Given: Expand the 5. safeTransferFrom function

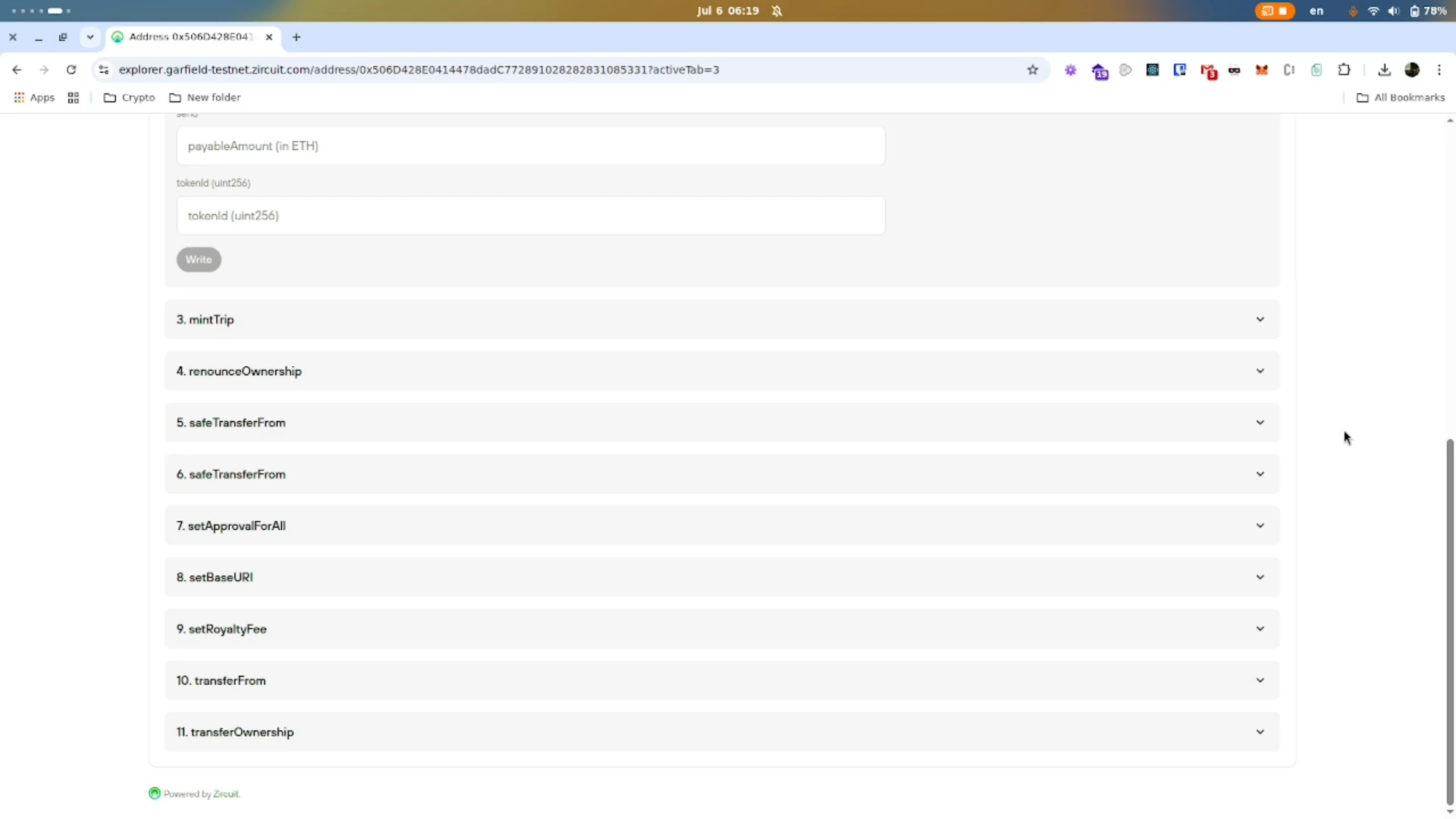Looking at the screenshot, I should tap(722, 422).
